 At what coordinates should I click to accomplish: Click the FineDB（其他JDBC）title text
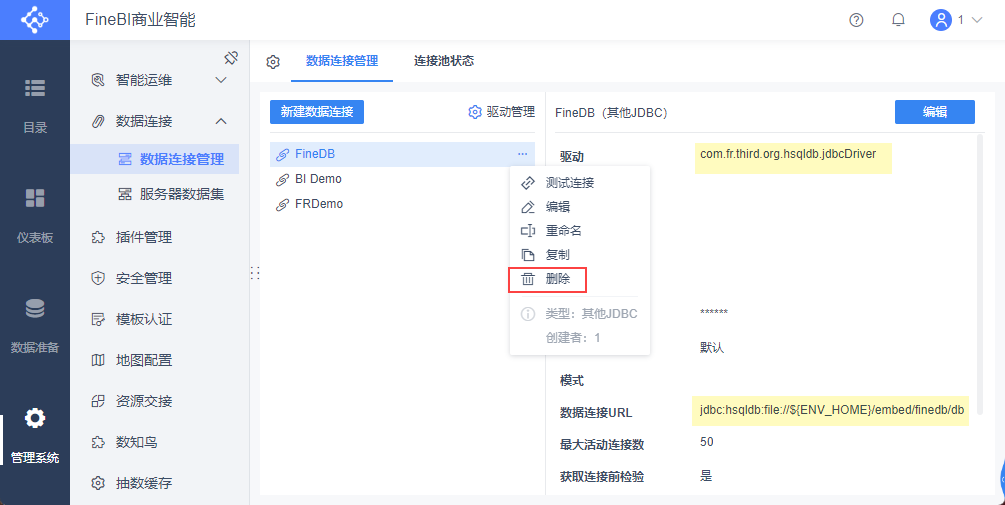point(612,113)
